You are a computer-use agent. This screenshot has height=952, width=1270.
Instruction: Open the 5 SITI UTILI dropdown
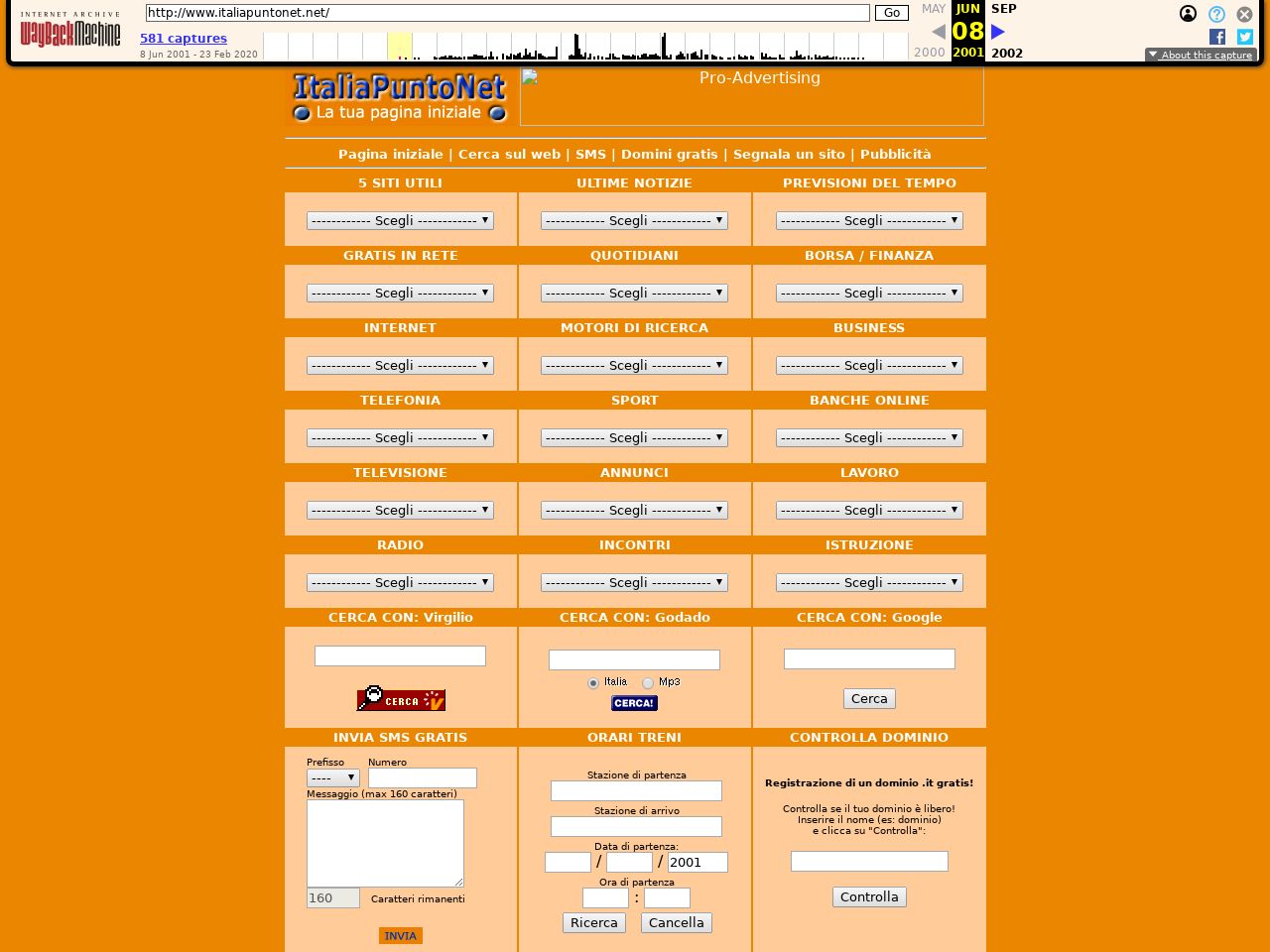tap(400, 221)
